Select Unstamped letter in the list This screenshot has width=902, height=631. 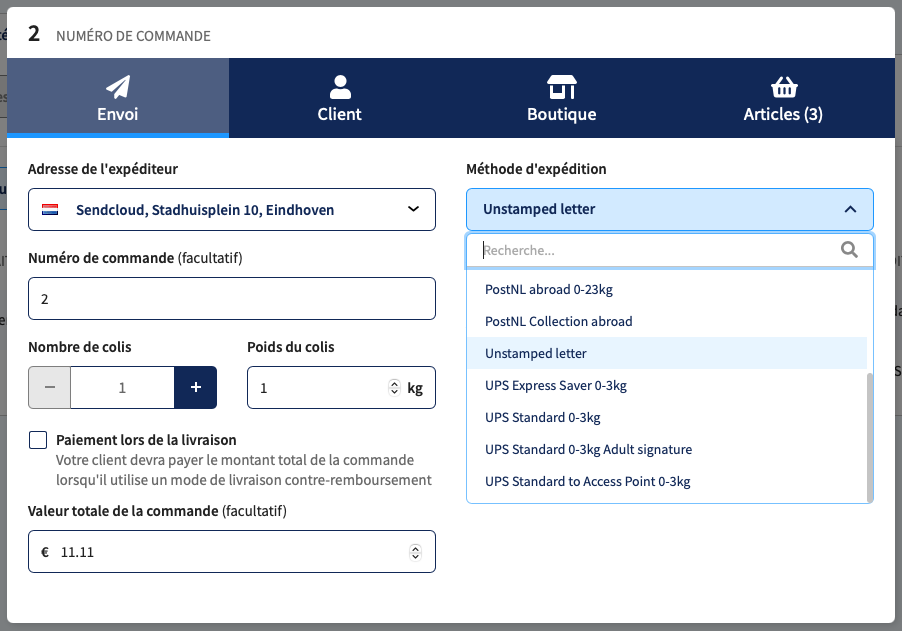[x=667, y=353]
